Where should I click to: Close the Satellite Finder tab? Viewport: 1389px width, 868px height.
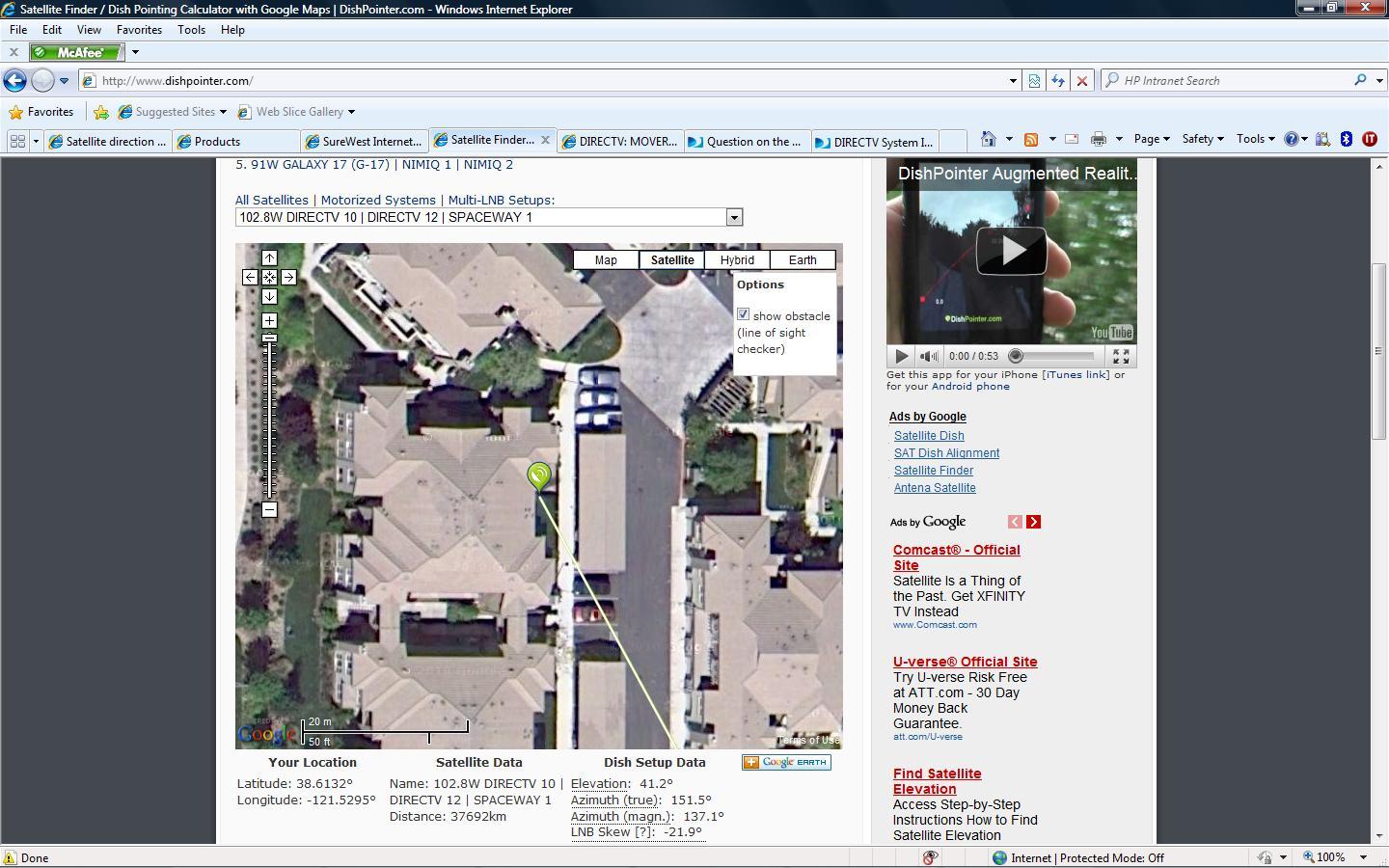point(545,140)
